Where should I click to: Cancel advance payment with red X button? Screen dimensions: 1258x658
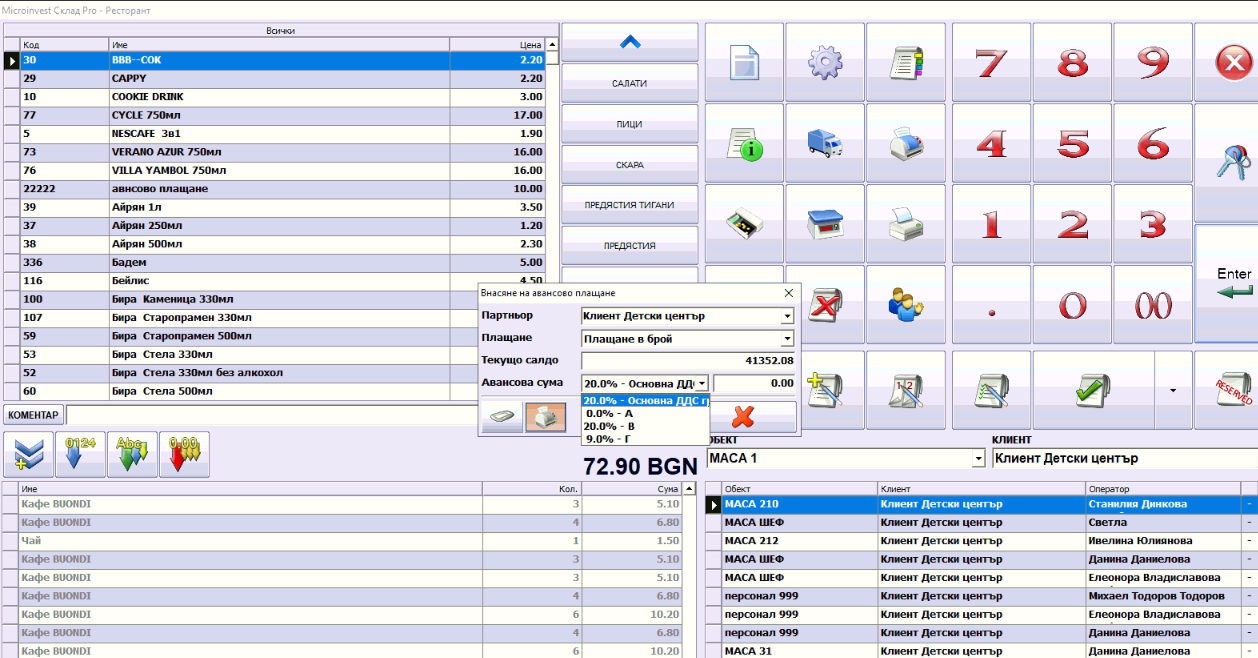pyautogui.click(x=743, y=417)
